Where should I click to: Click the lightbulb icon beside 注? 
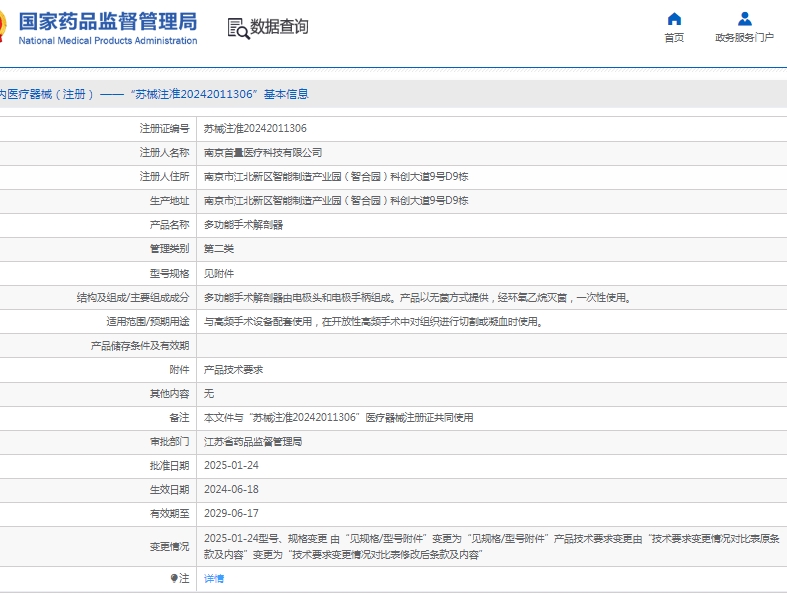pos(174,578)
